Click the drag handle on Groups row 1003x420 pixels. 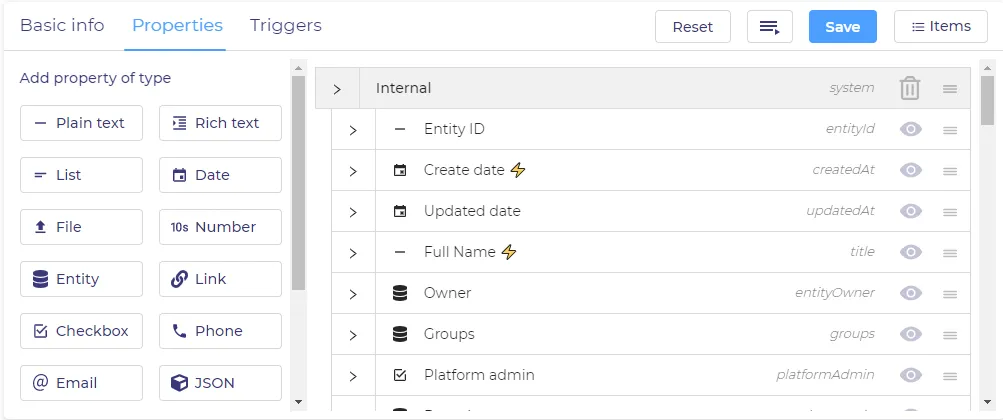point(950,334)
